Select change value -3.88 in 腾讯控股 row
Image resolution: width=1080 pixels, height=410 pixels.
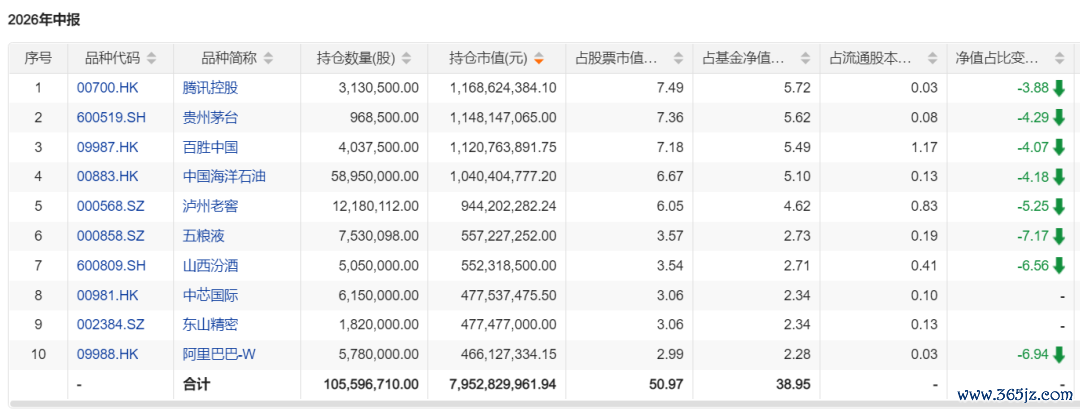[1032, 88]
